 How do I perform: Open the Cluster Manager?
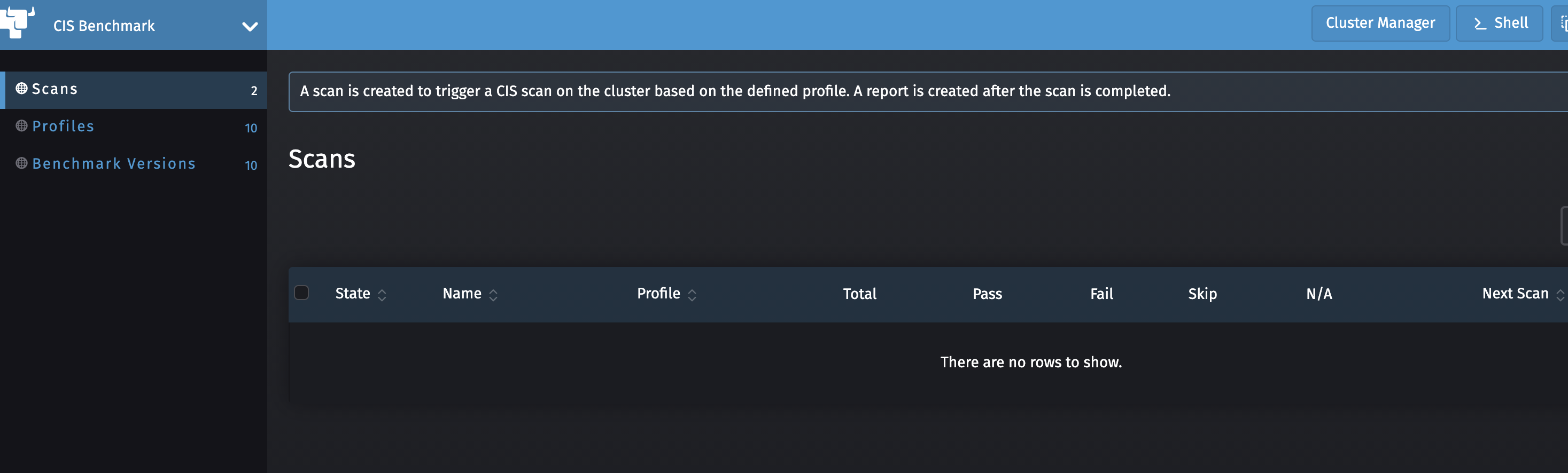click(x=1379, y=22)
